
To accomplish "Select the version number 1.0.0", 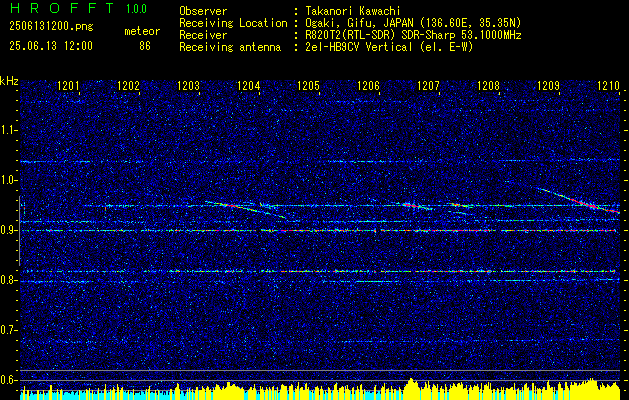I will point(136,9).
